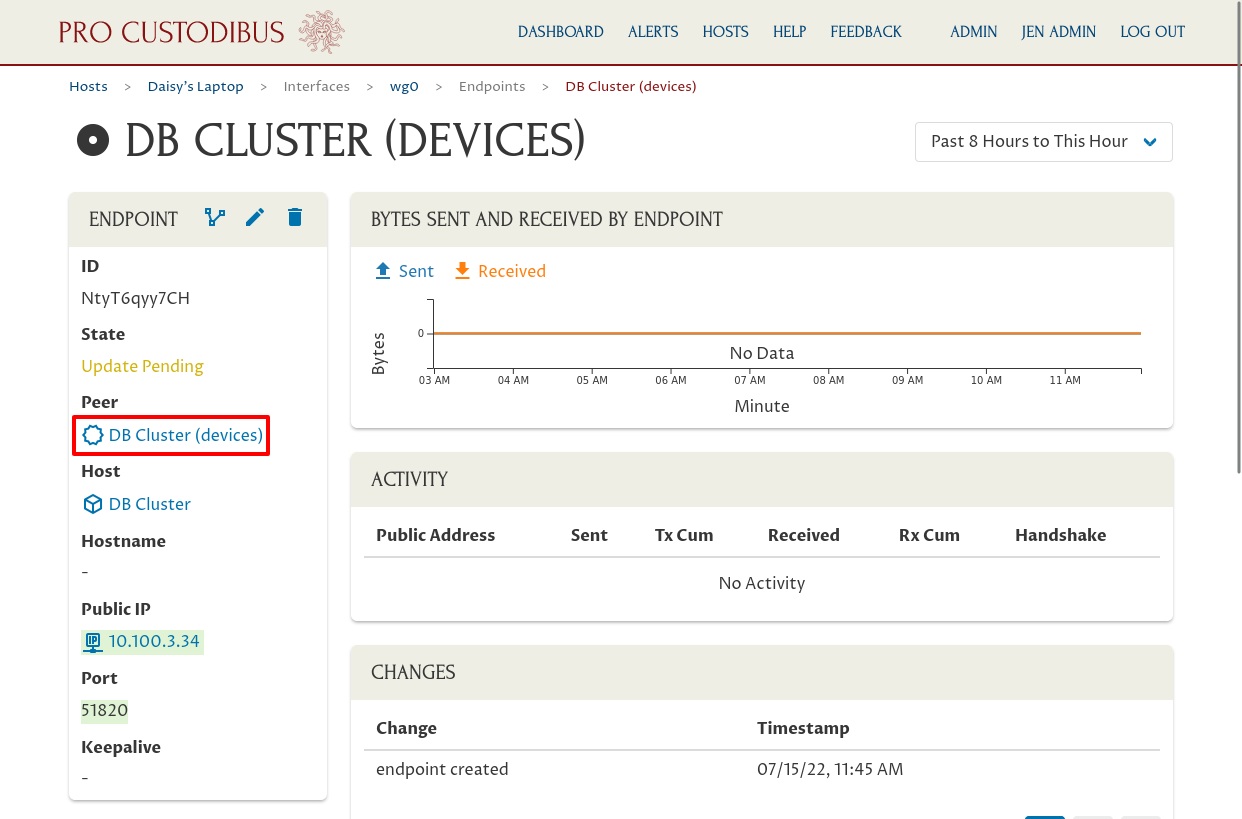Click the endpoint created change row

762,770
